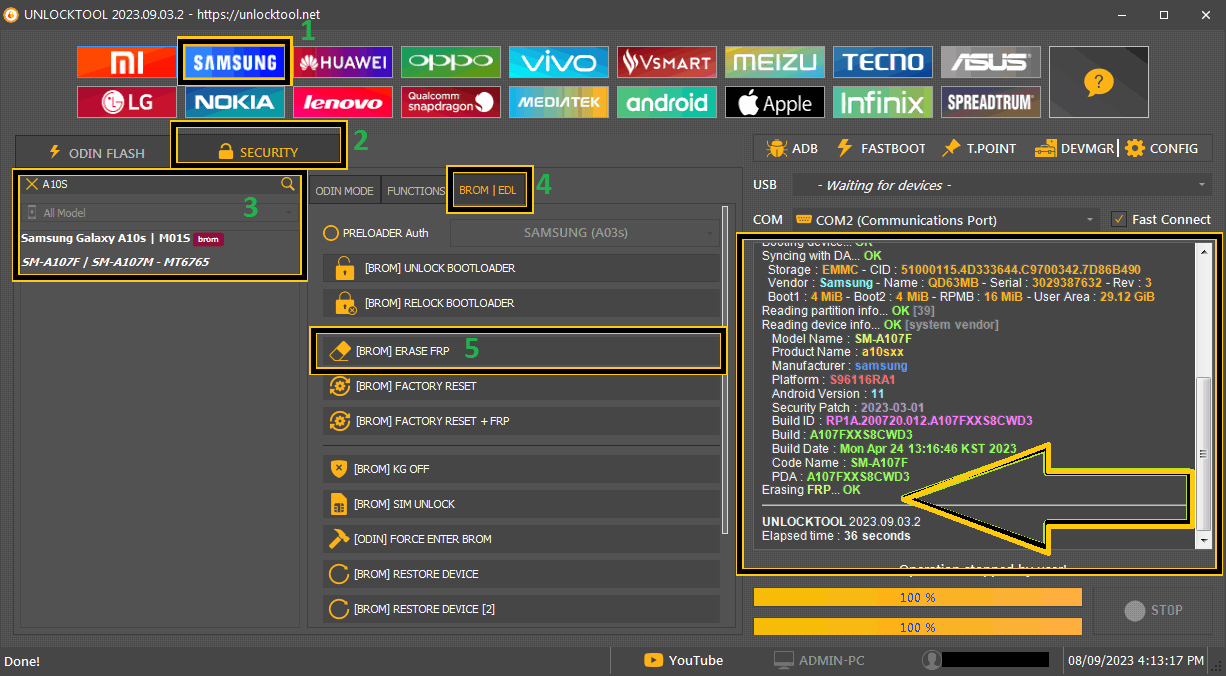Click the date and time status entry
The image size is (1226, 676).
1136,660
